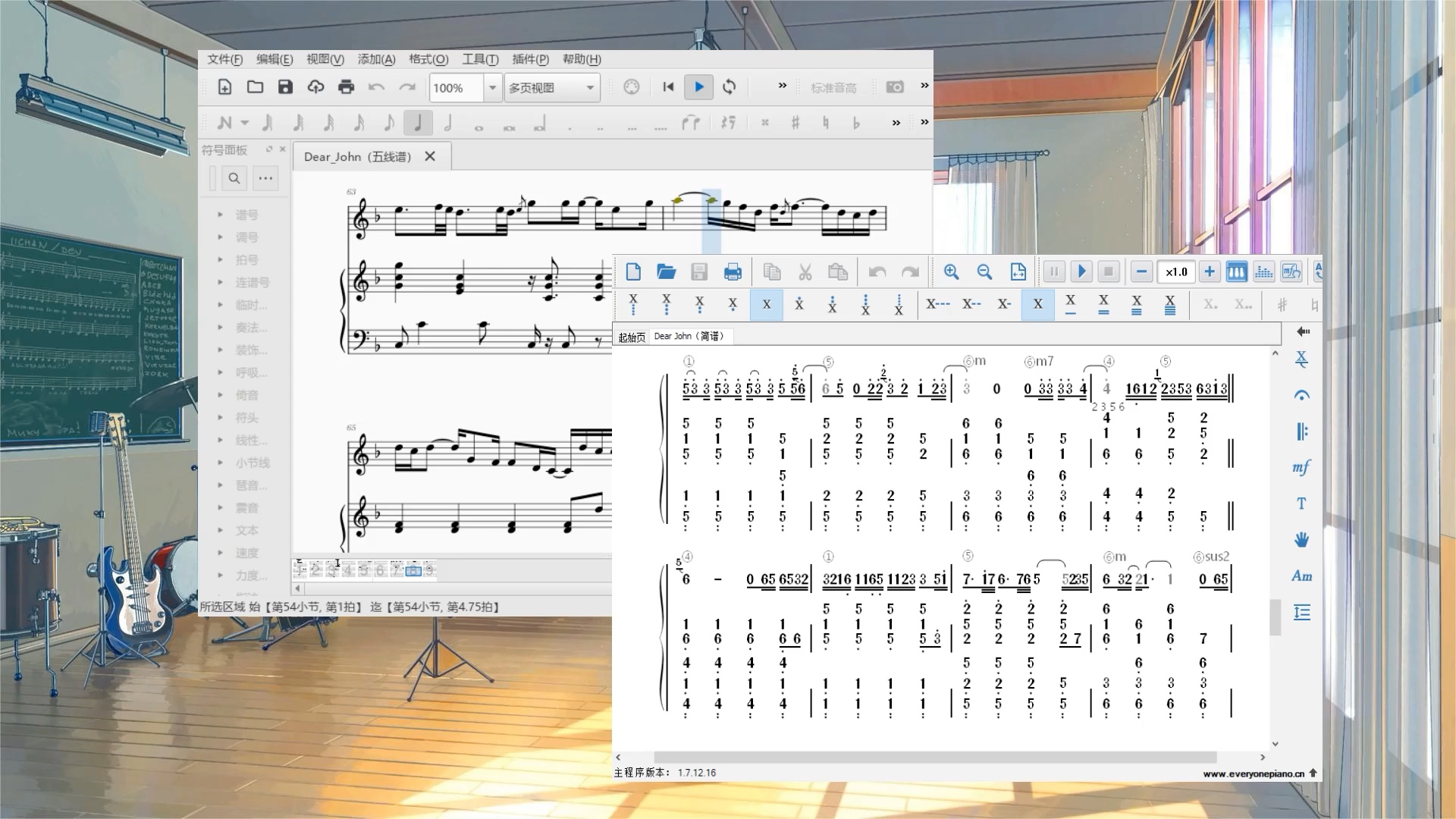Add a flat accidental in MuseScore

coord(856,122)
